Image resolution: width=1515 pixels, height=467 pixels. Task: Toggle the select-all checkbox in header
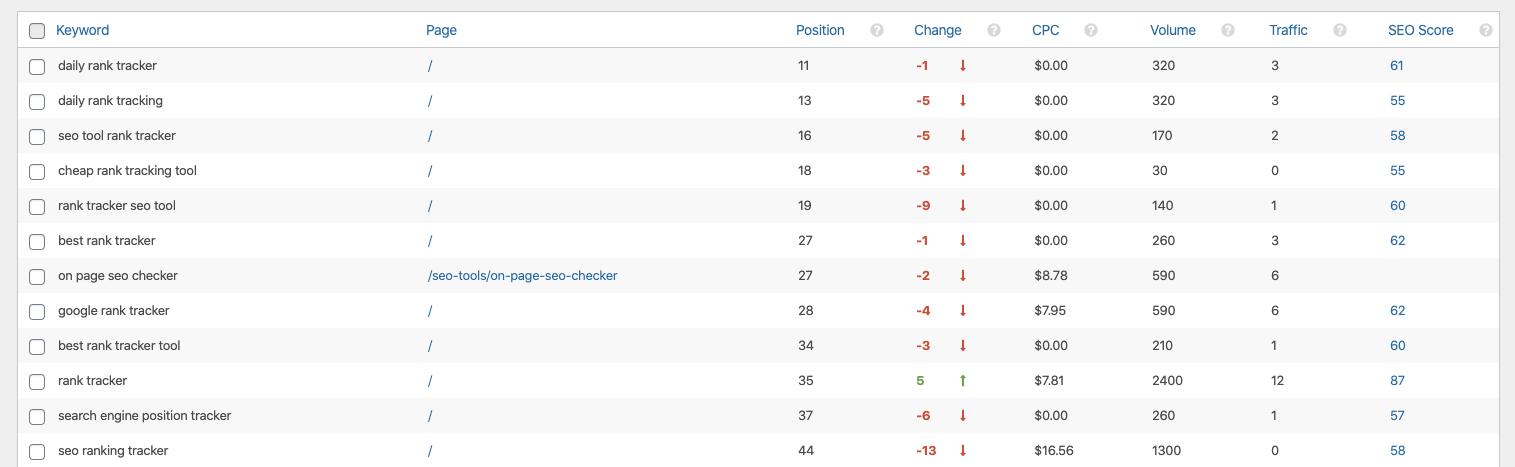[37, 31]
